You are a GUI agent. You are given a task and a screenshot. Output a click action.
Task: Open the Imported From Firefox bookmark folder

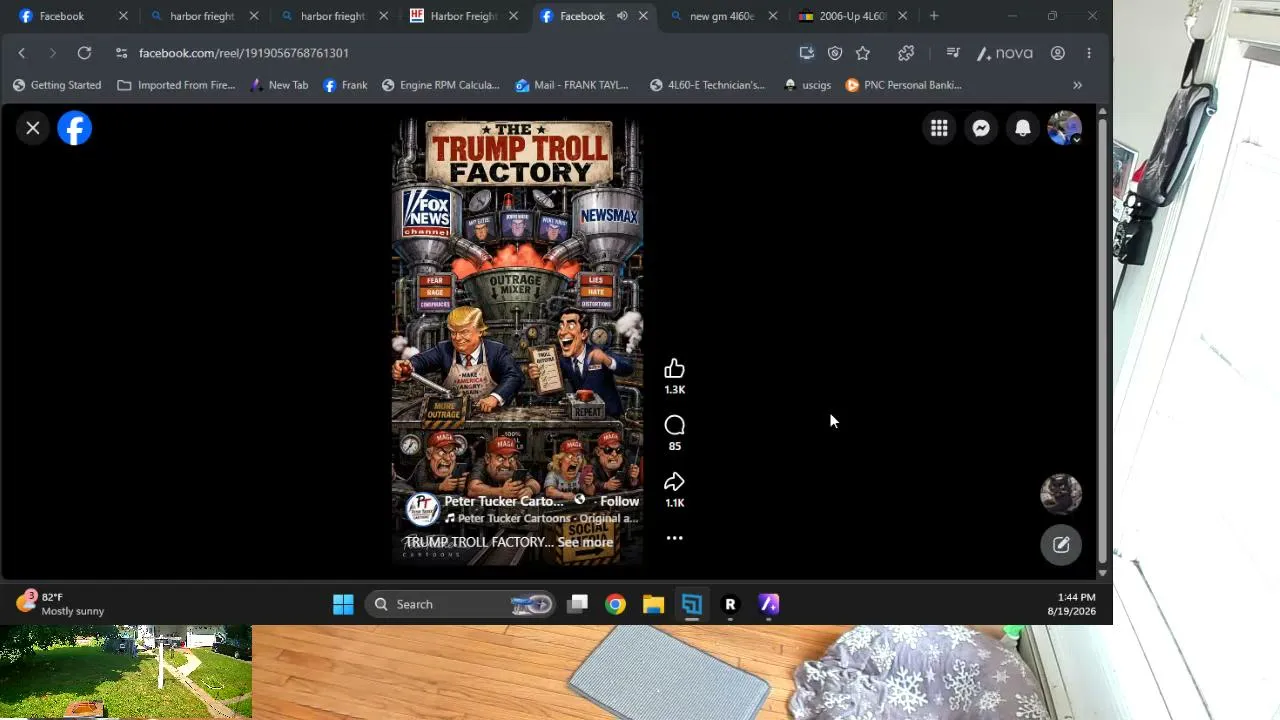(176, 85)
